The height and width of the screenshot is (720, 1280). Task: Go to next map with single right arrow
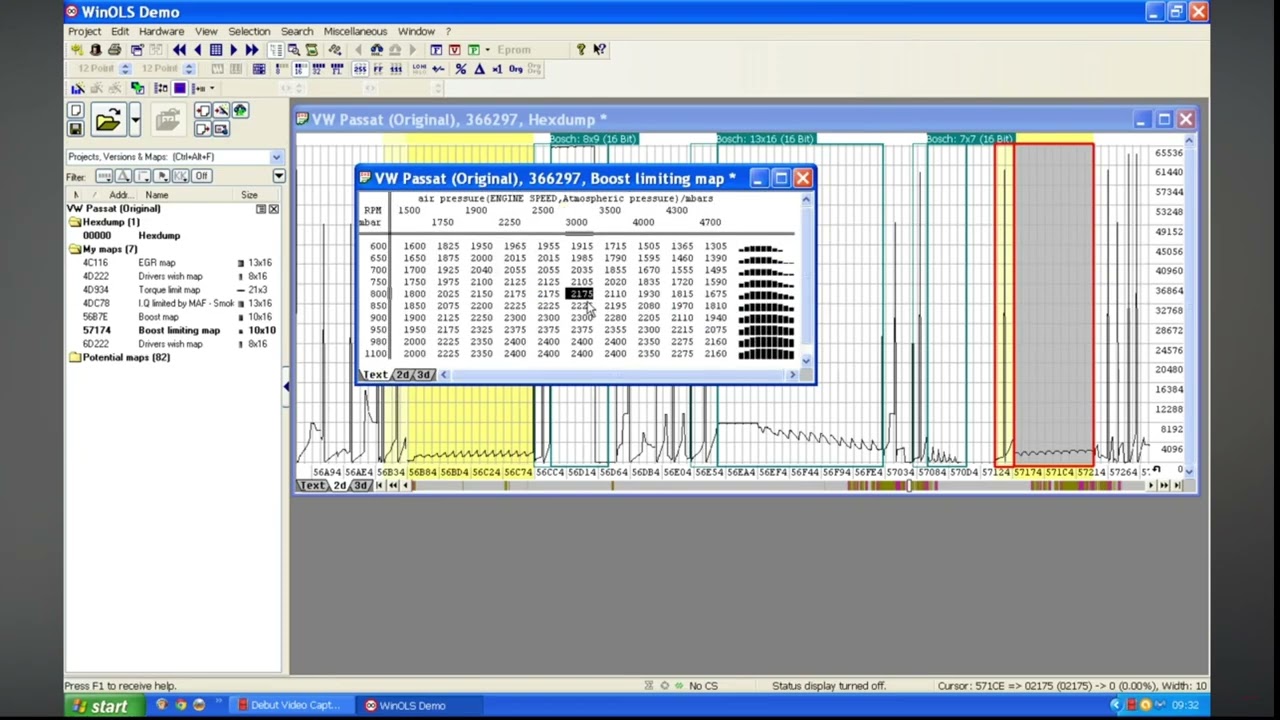(x=233, y=50)
